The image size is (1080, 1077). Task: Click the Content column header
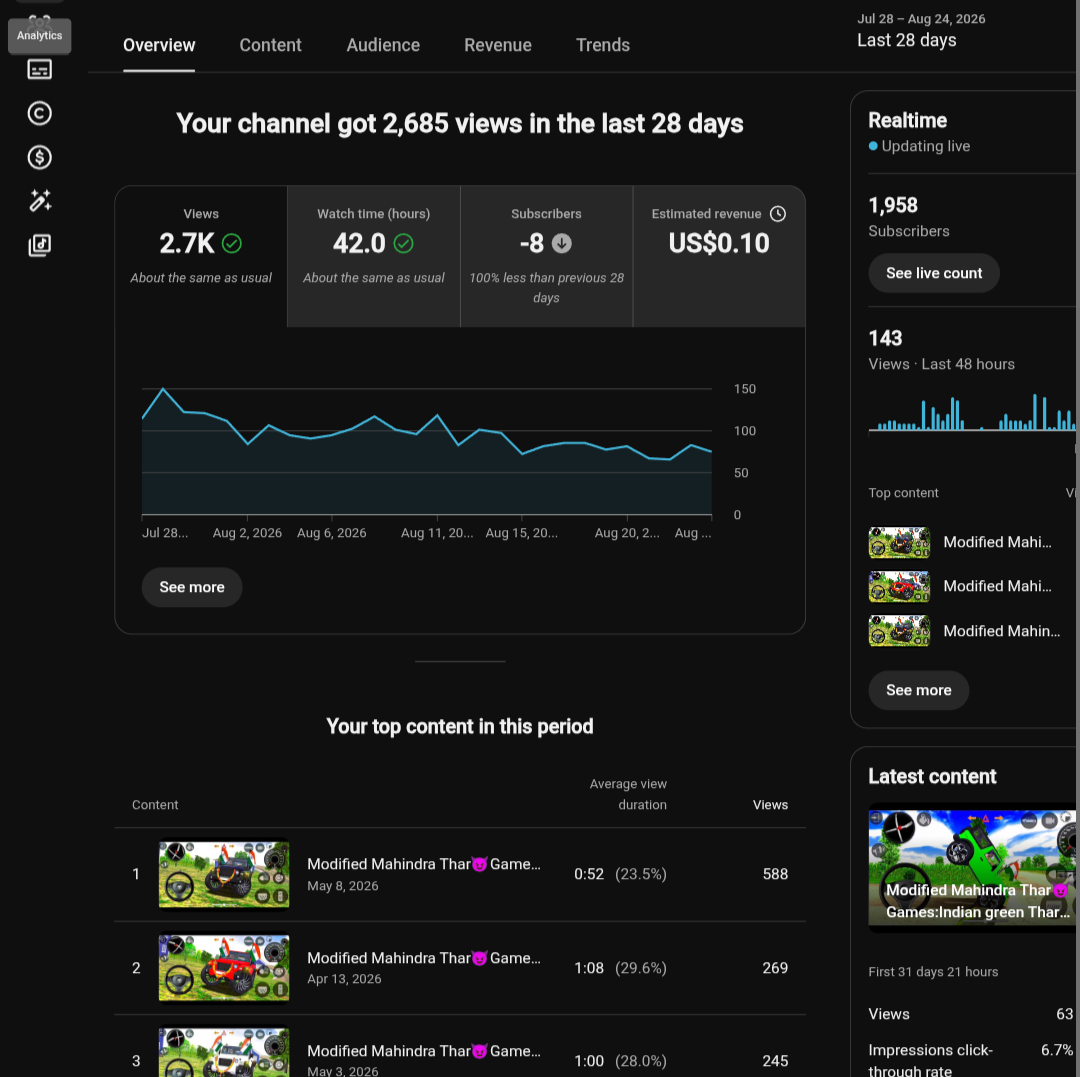155,804
